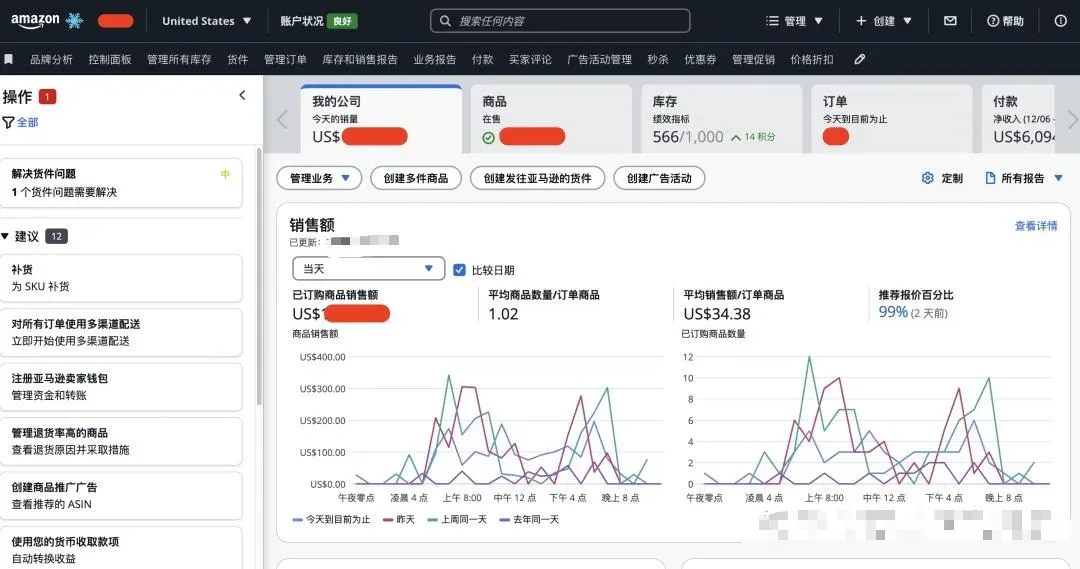The height and width of the screenshot is (569, 1080).
Task: Open 创建商品推广广告 suggestion card
Action: pos(121,495)
